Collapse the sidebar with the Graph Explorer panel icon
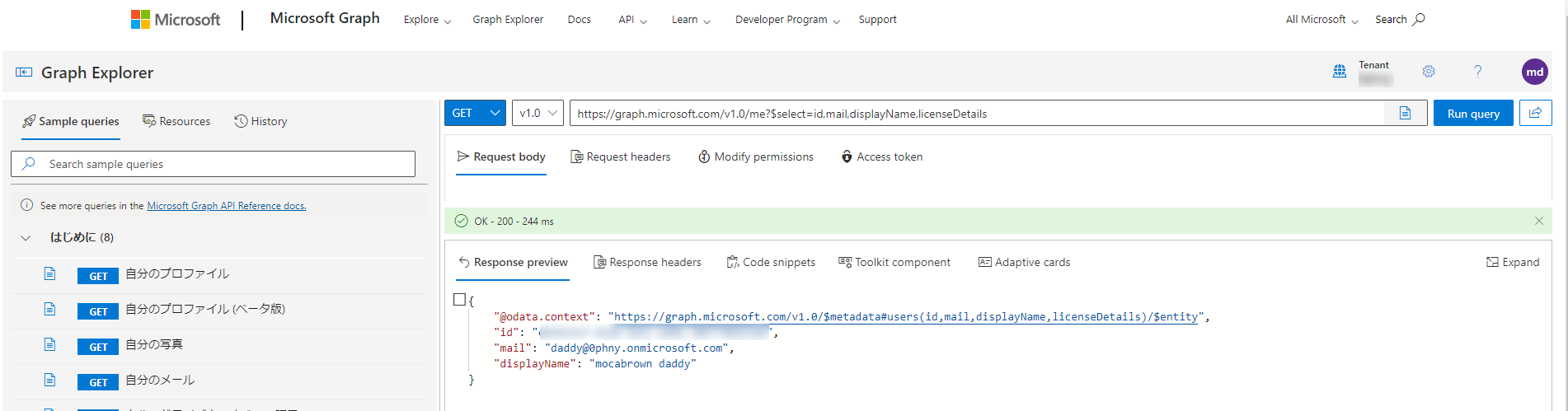This screenshot has height=411, width=1568. [x=24, y=72]
